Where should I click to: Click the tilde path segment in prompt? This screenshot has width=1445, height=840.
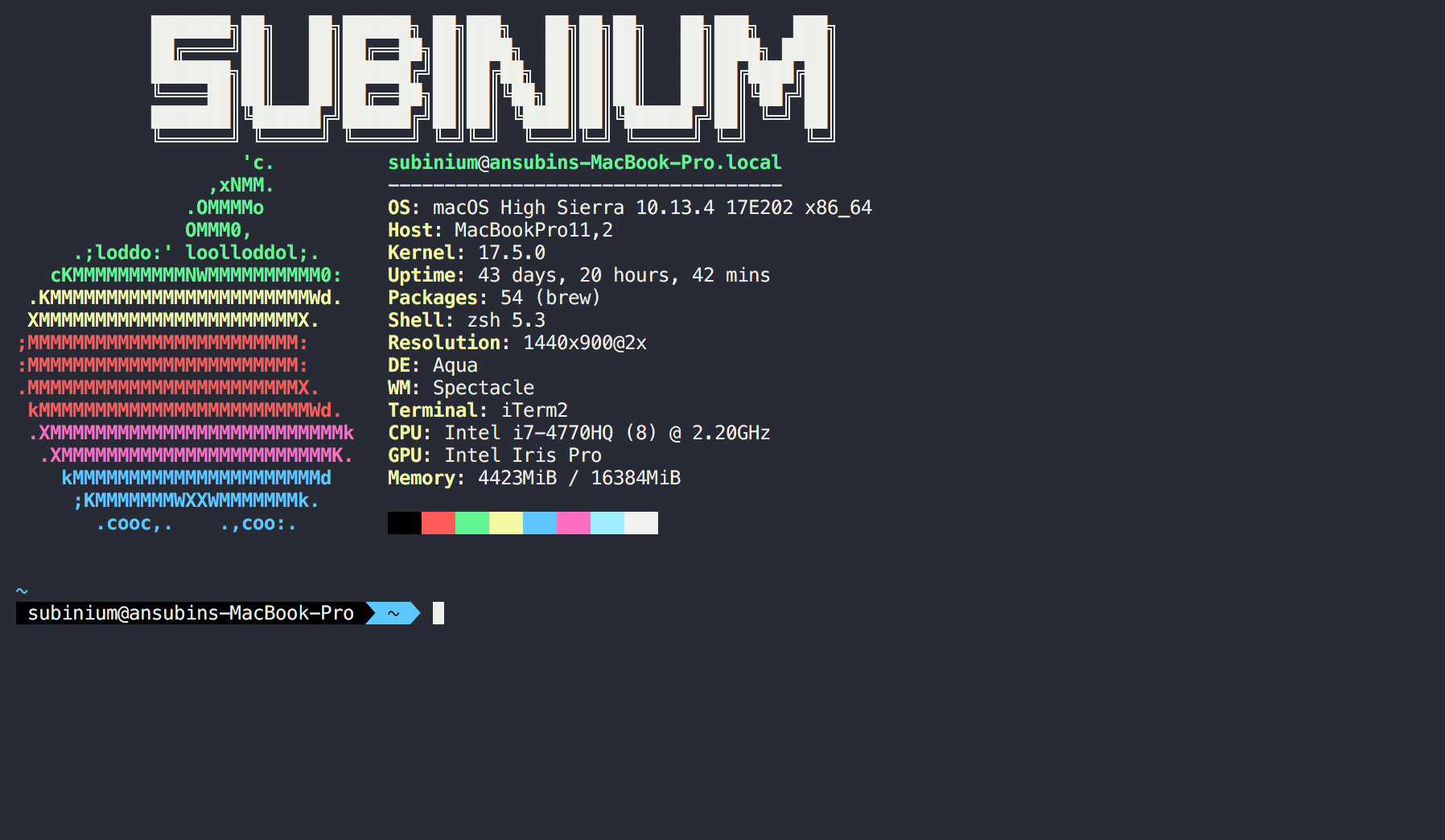pyautogui.click(x=392, y=613)
